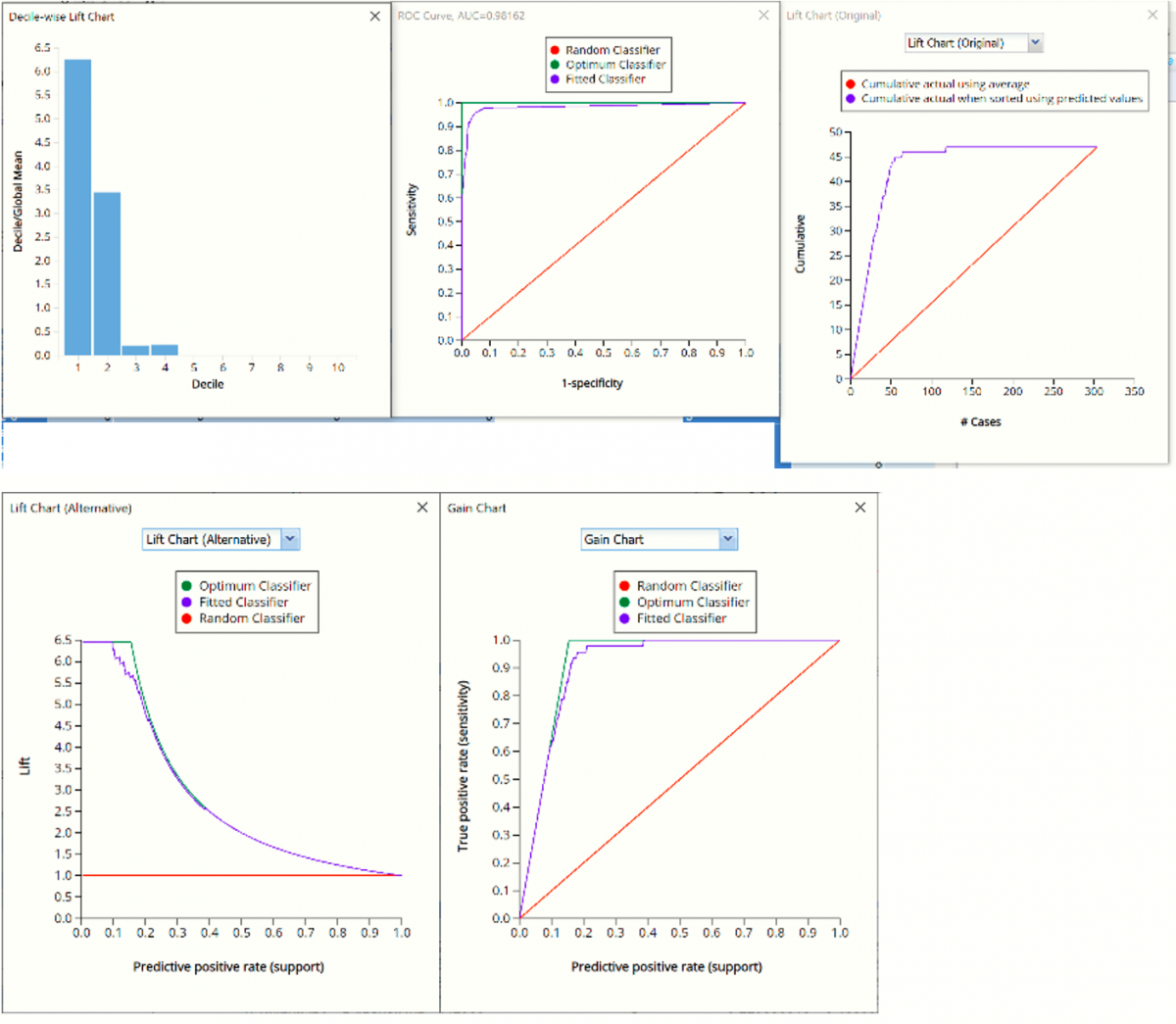
Task: Click red Random Classifier dot in ROC legend
Action: click(x=555, y=50)
